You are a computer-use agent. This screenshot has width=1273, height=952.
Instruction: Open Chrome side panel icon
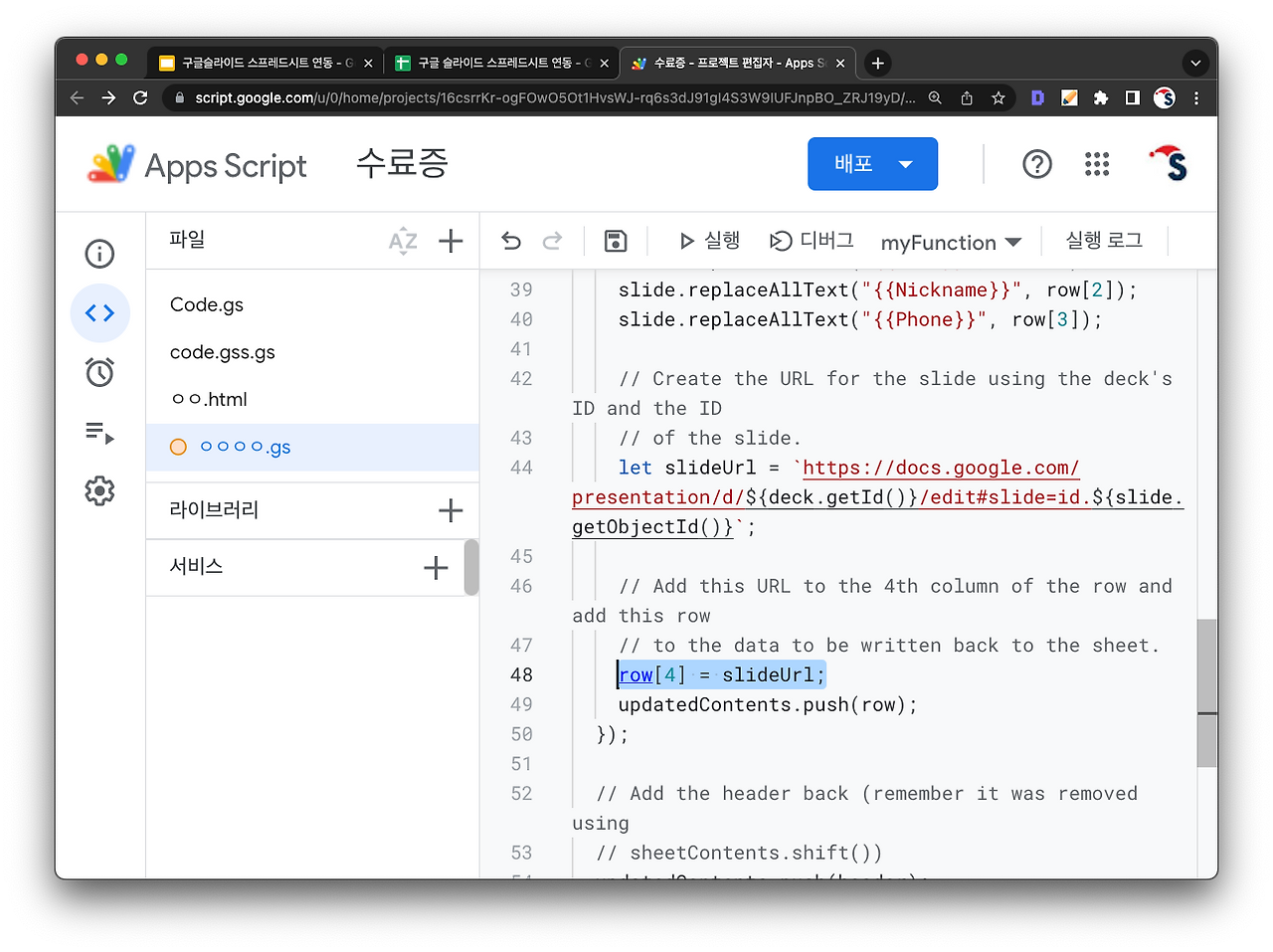[1132, 97]
